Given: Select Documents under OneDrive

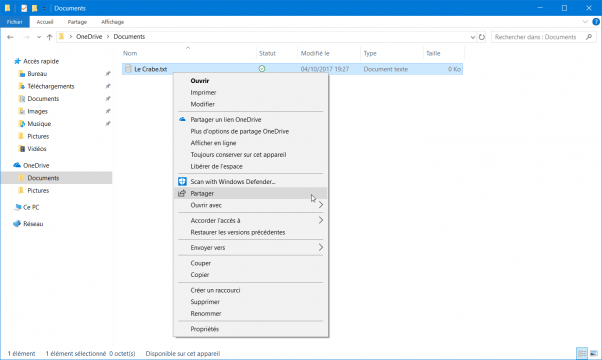Looking at the screenshot, I should click(x=56, y=178).
